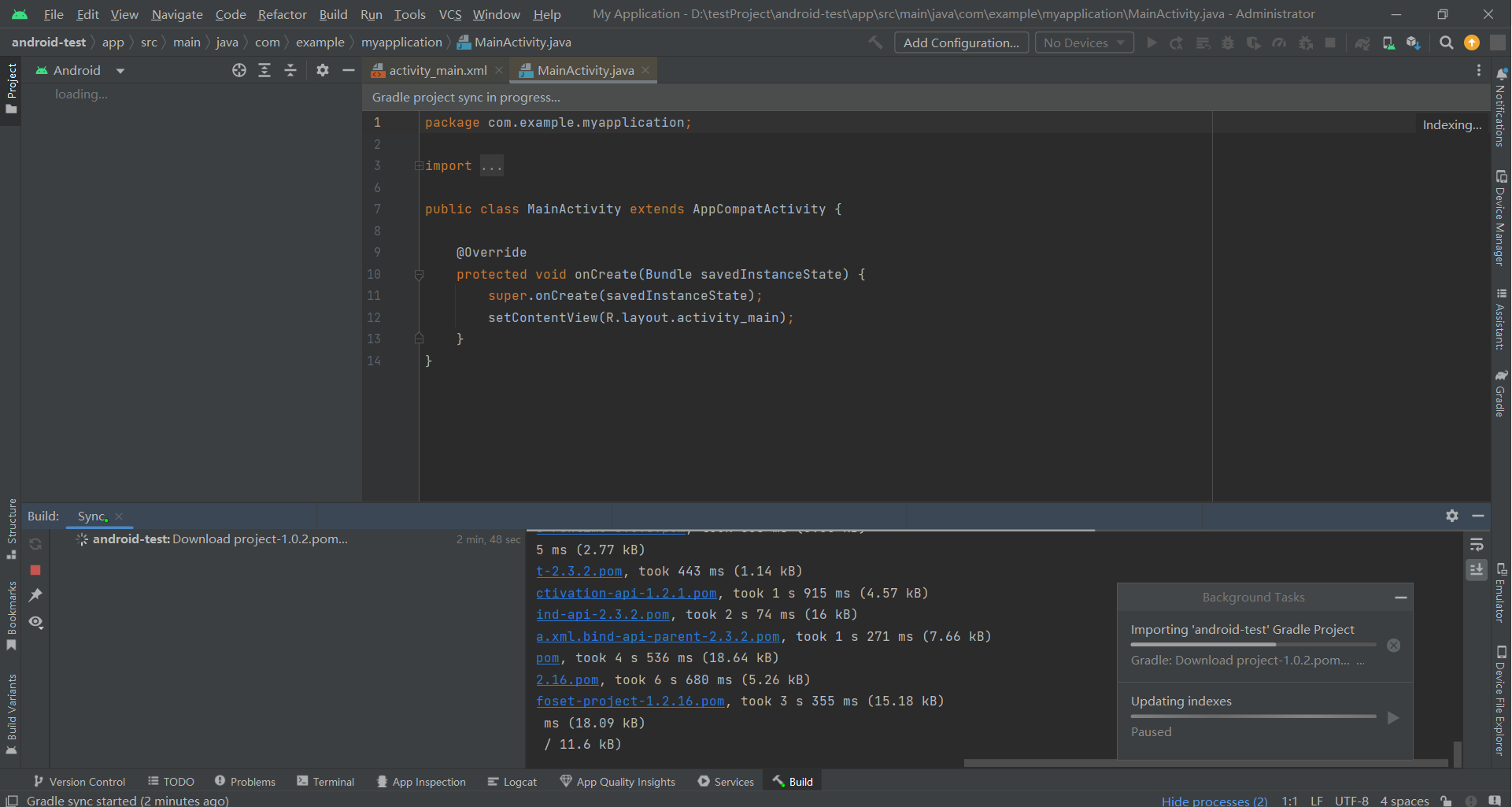This screenshot has height=807, width=1512.
Task: Open Build panel settings gear
Action: coord(1452,516)
